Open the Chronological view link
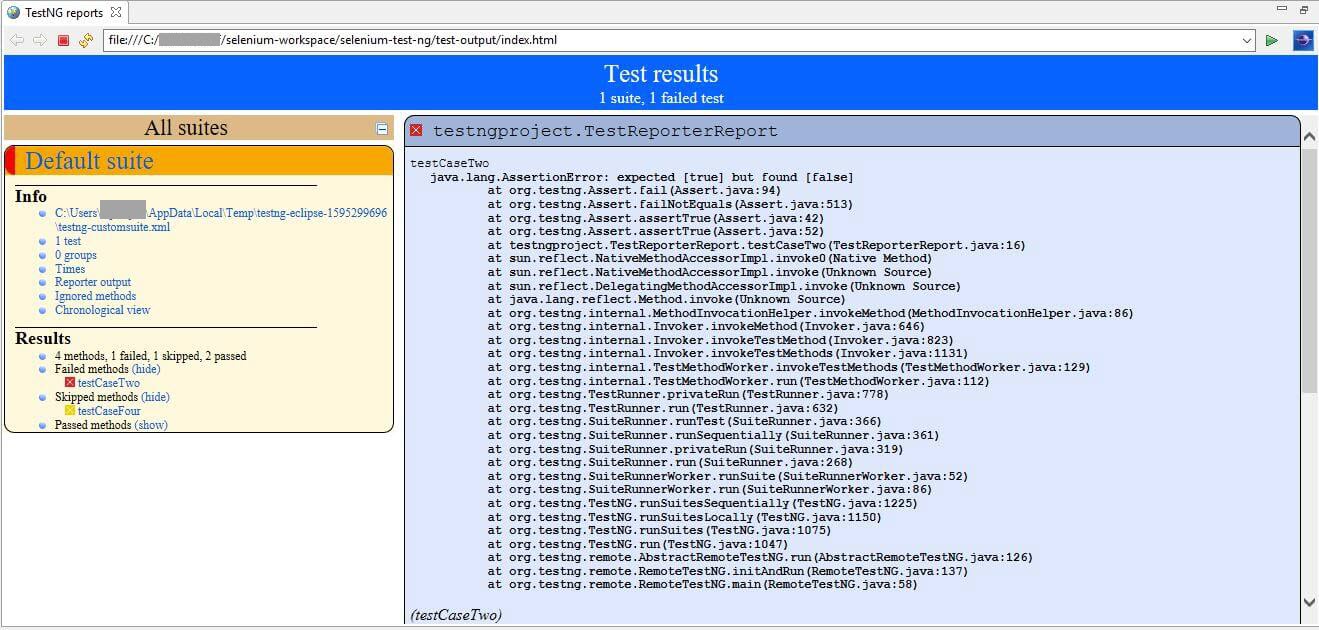This screenshot has width=1319, height=630. click(x=102, y=310)
